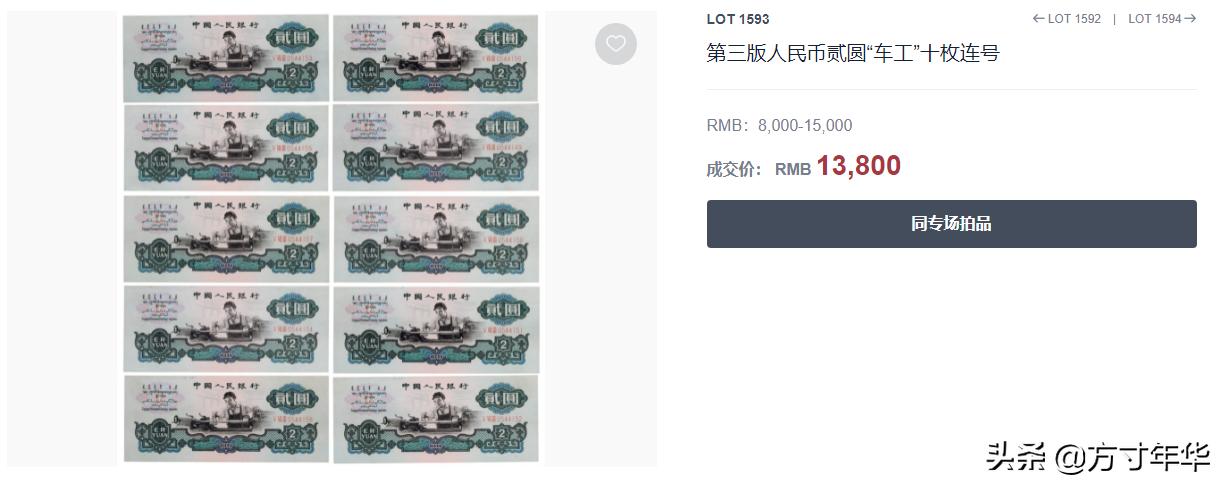The width and height of the screenshot is (1225, 487).
Task: Click the 成交价 label
Action: 734,169
